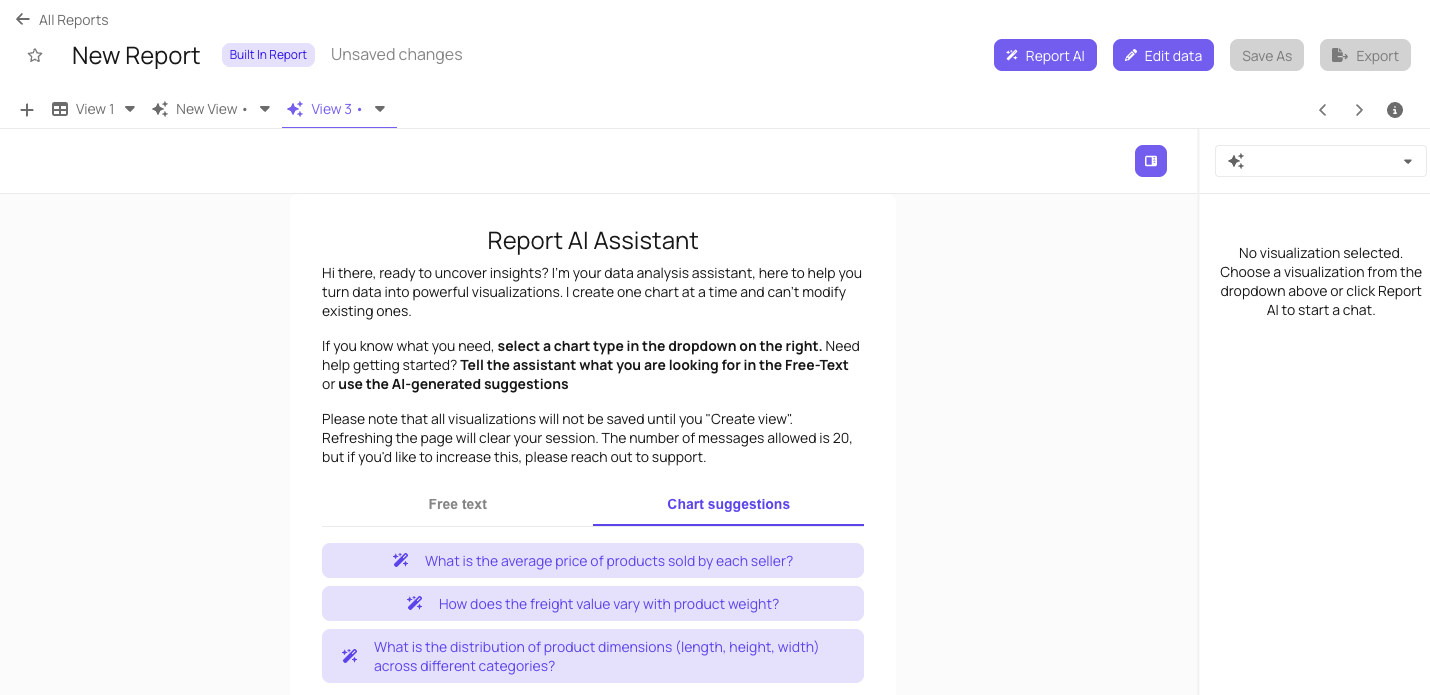Click the Edit data pencil icon
Screen dimensions: 1430x695
tap(1133, 55)
